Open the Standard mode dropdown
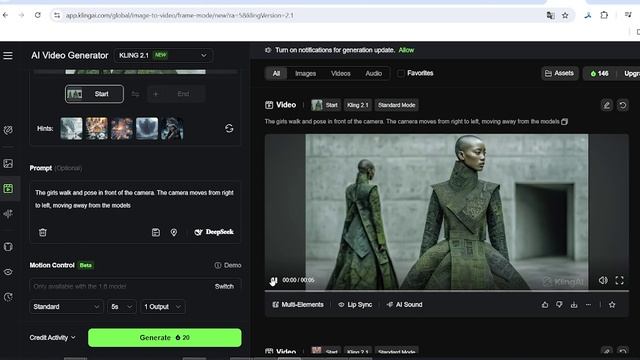 click(x=66, y=307)
